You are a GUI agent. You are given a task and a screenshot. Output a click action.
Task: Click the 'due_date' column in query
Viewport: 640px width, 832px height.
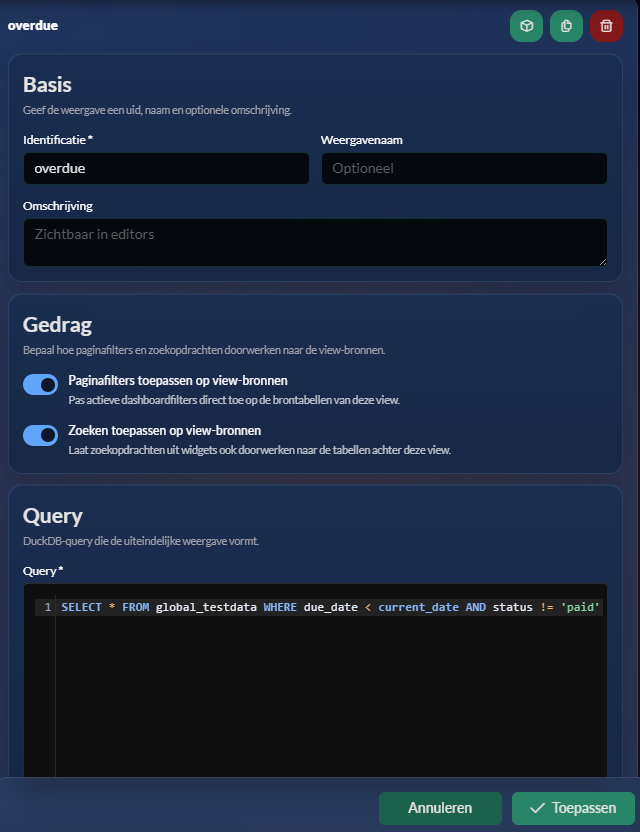click(x=331, y=607)
